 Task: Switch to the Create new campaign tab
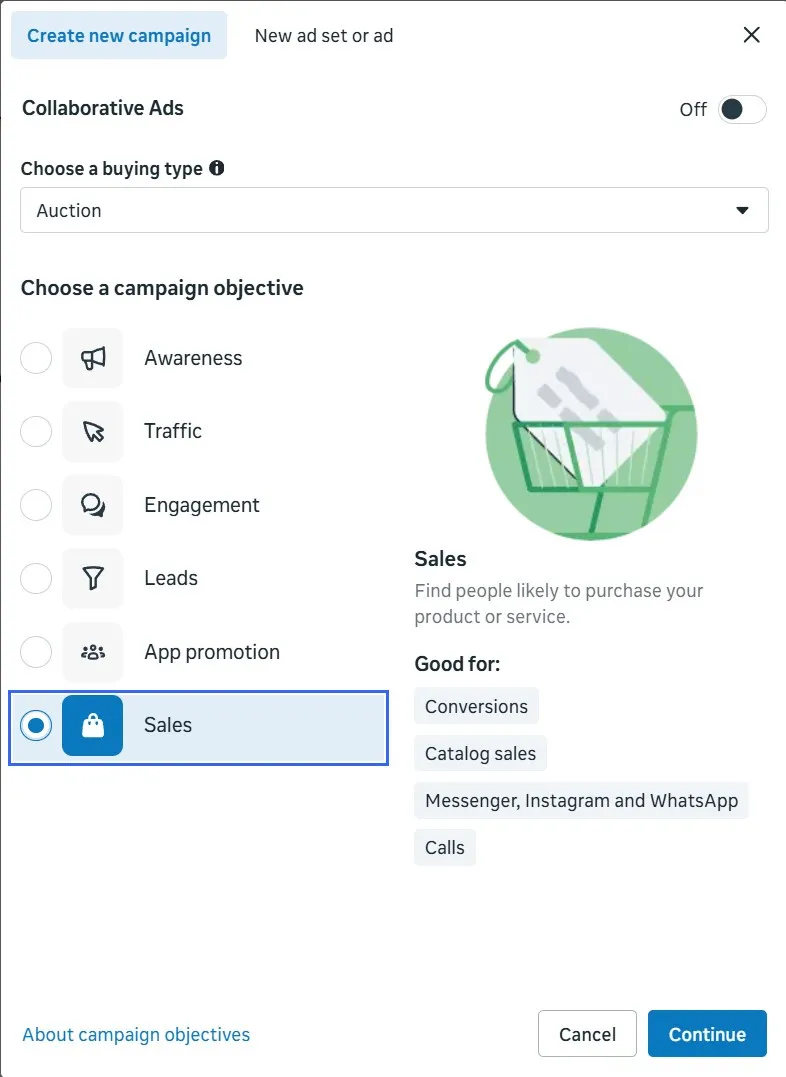(x=119, y=35)
